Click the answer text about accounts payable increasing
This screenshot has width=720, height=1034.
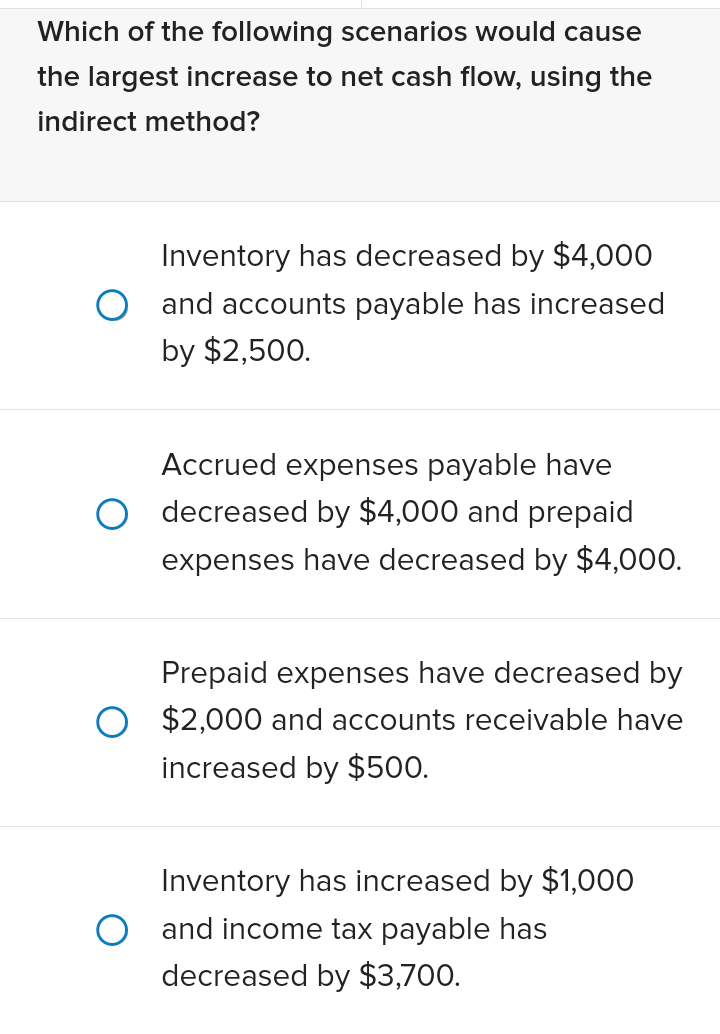413,304
